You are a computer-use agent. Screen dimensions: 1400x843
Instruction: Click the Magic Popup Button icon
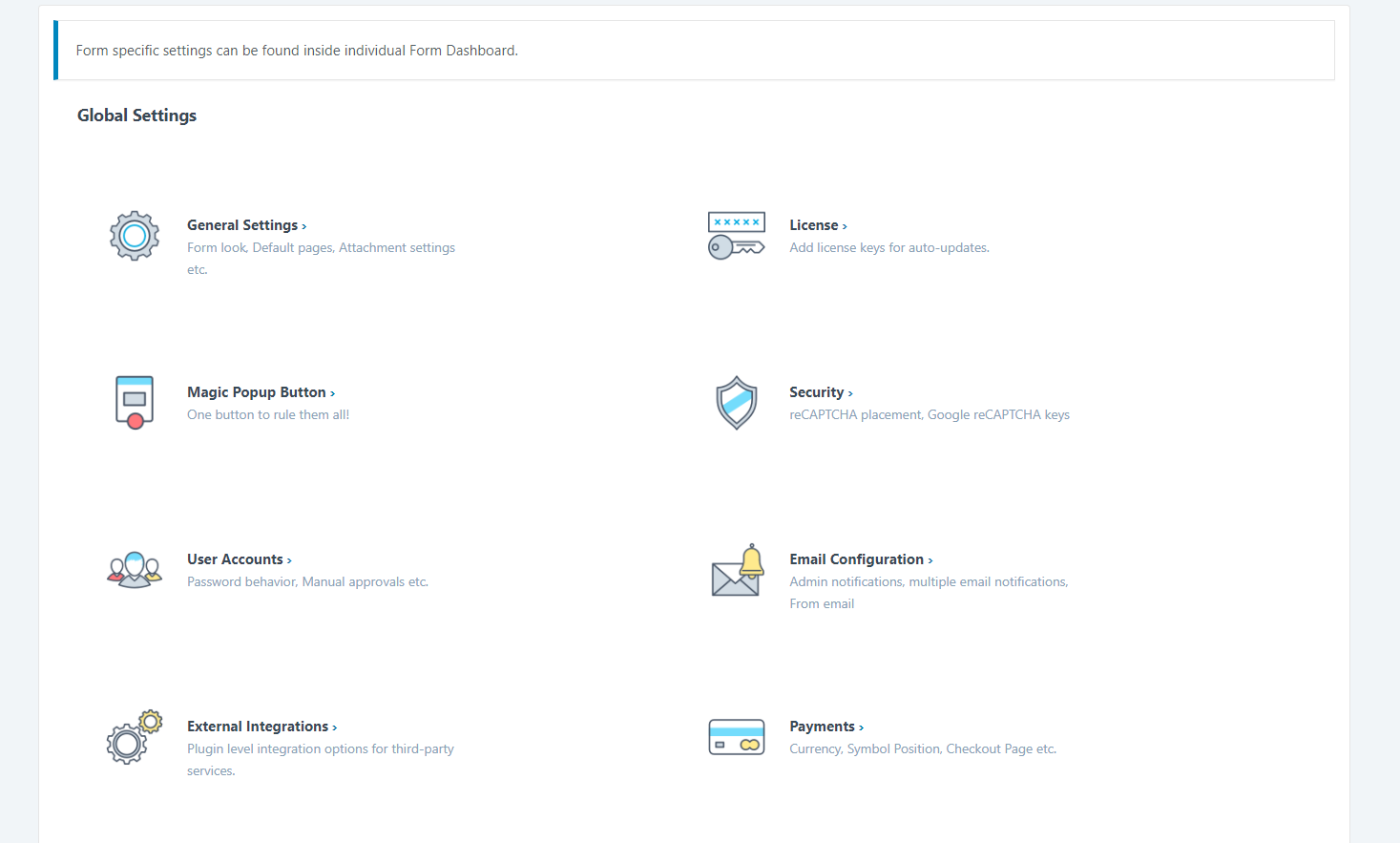coord(135,402)
